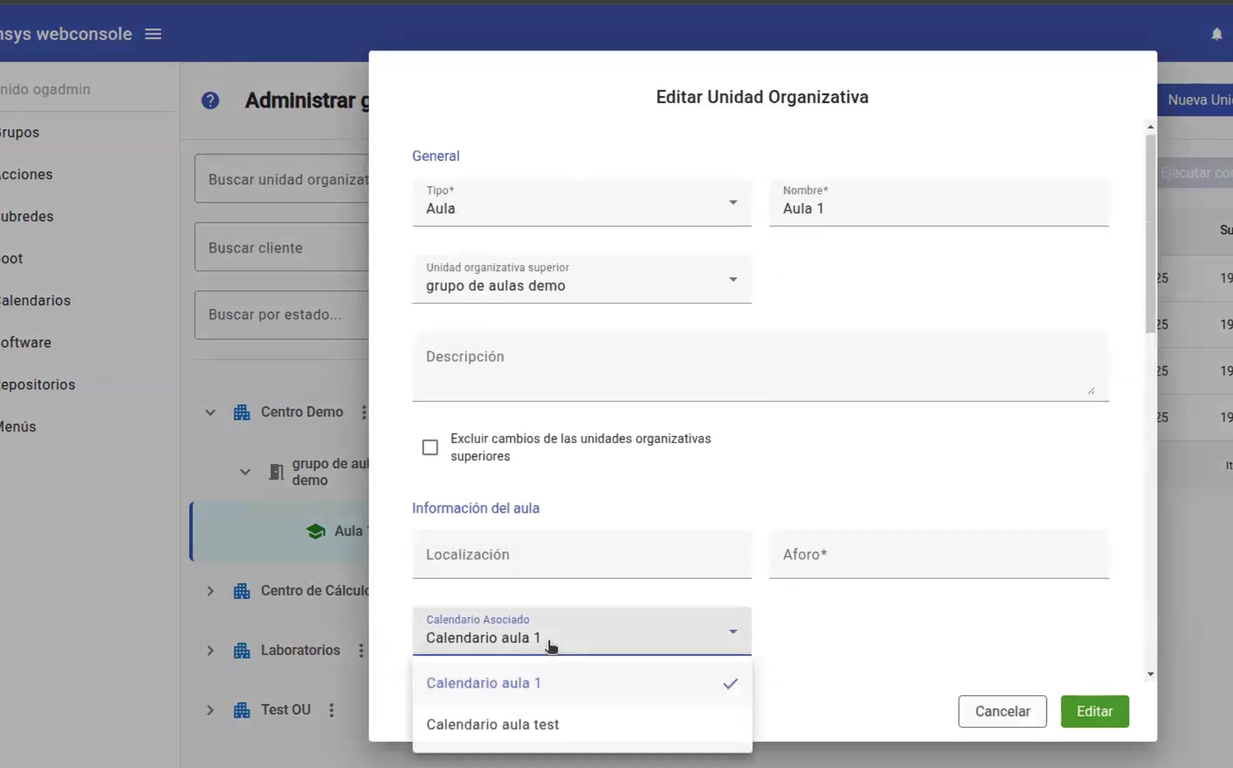
Task: Click the building icon beside Test OU
Action: coord(242,710)
